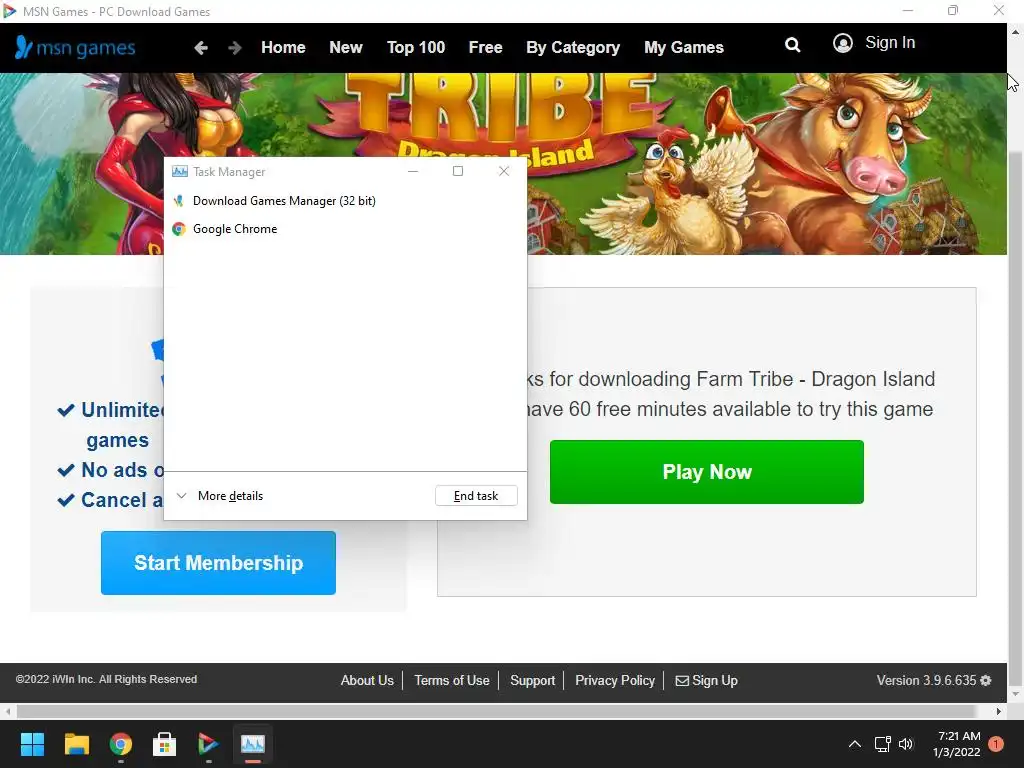The height and width of the screenshot is (768, 1024).
Task: Open the Top 100 menu item
Action: [415, 48]
